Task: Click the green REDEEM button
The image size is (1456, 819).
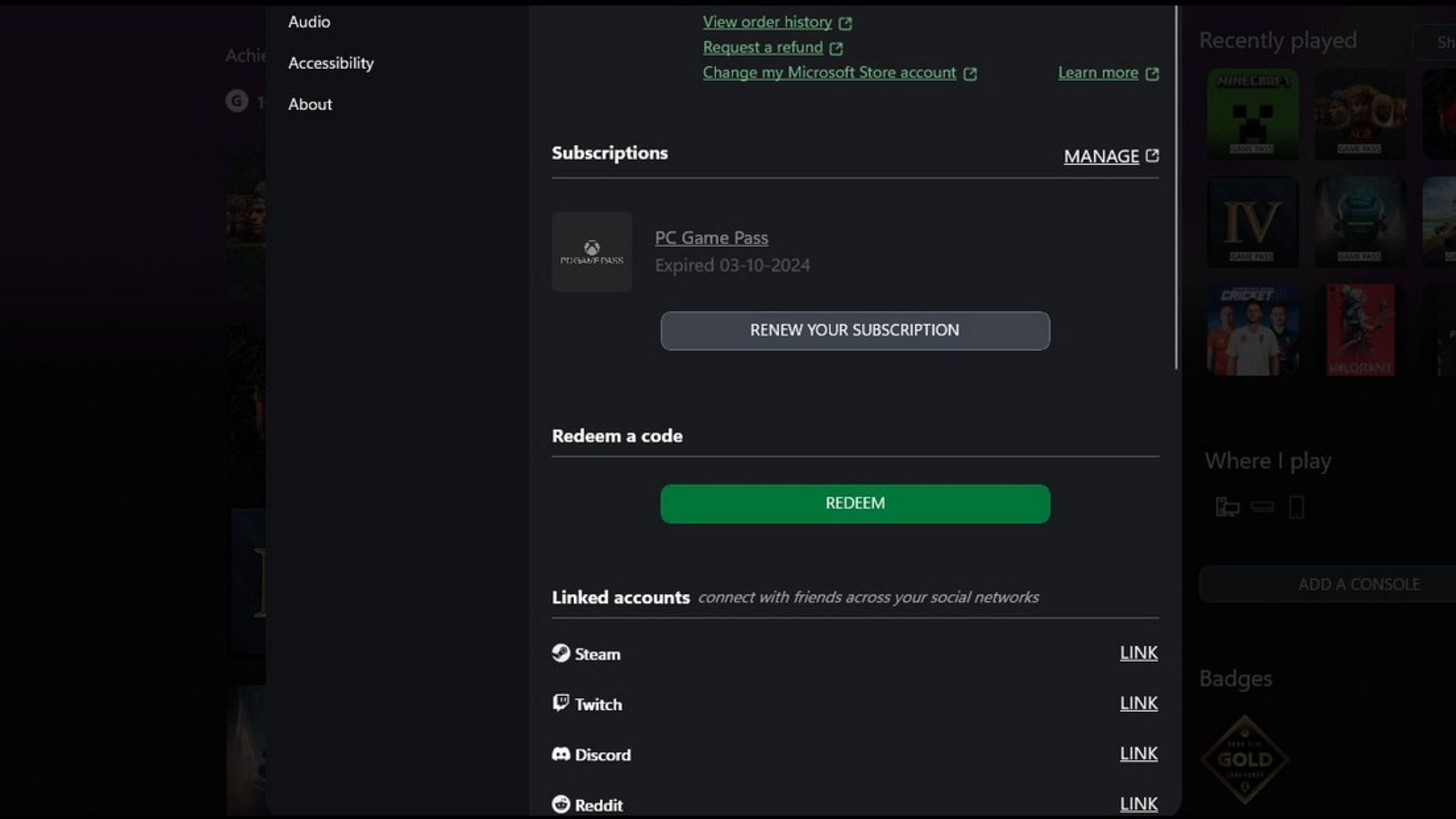Action: click(855, 502)
